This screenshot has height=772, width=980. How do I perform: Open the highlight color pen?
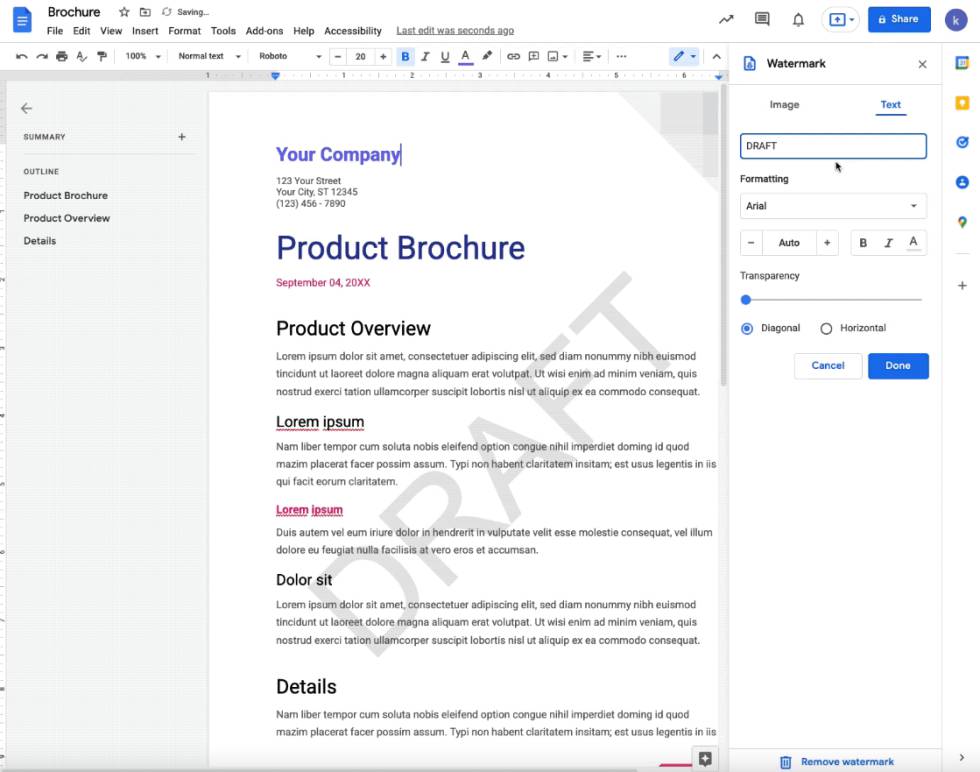point(486,56)
